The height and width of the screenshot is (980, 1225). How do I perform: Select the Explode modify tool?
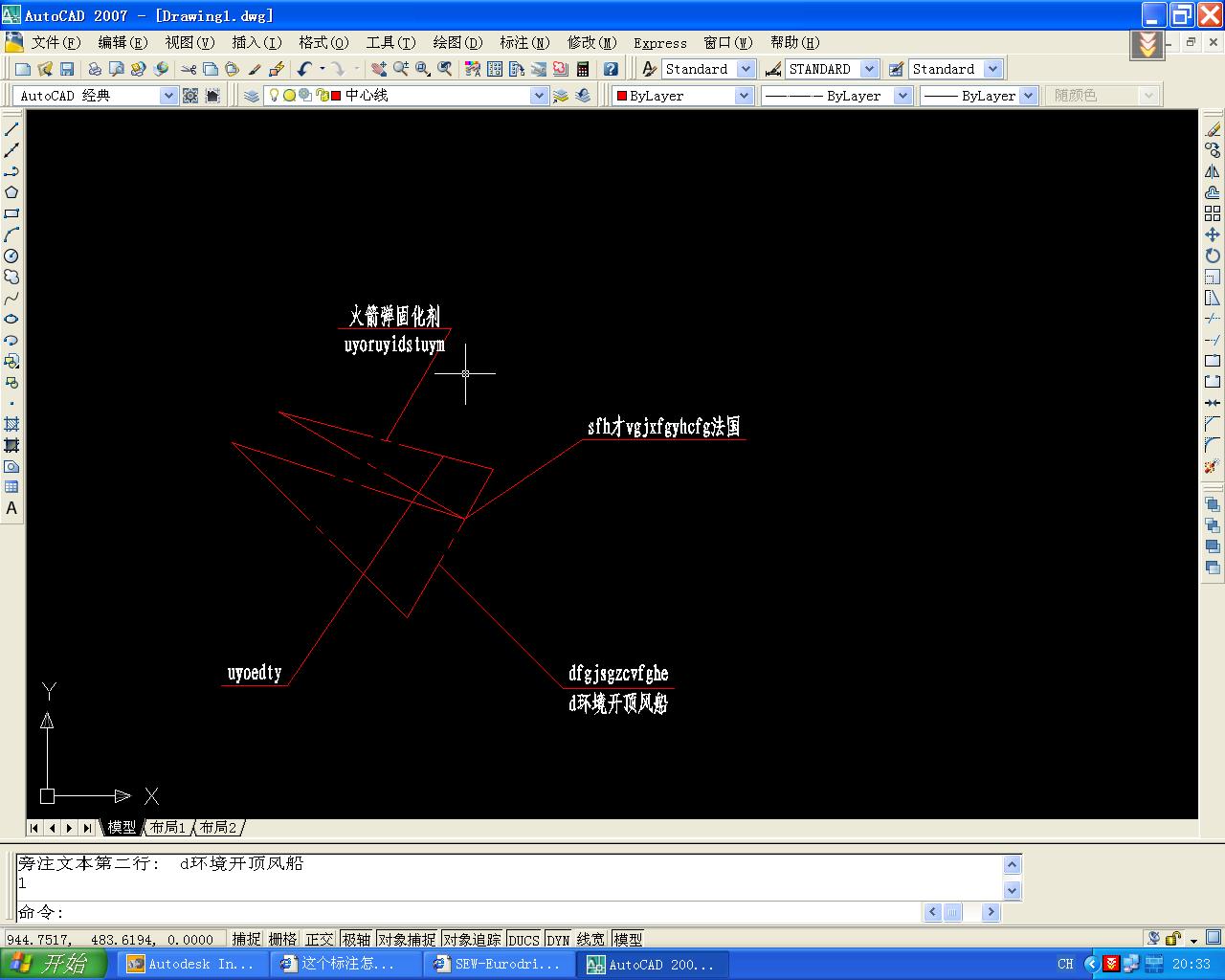[x=1213, y=466]
